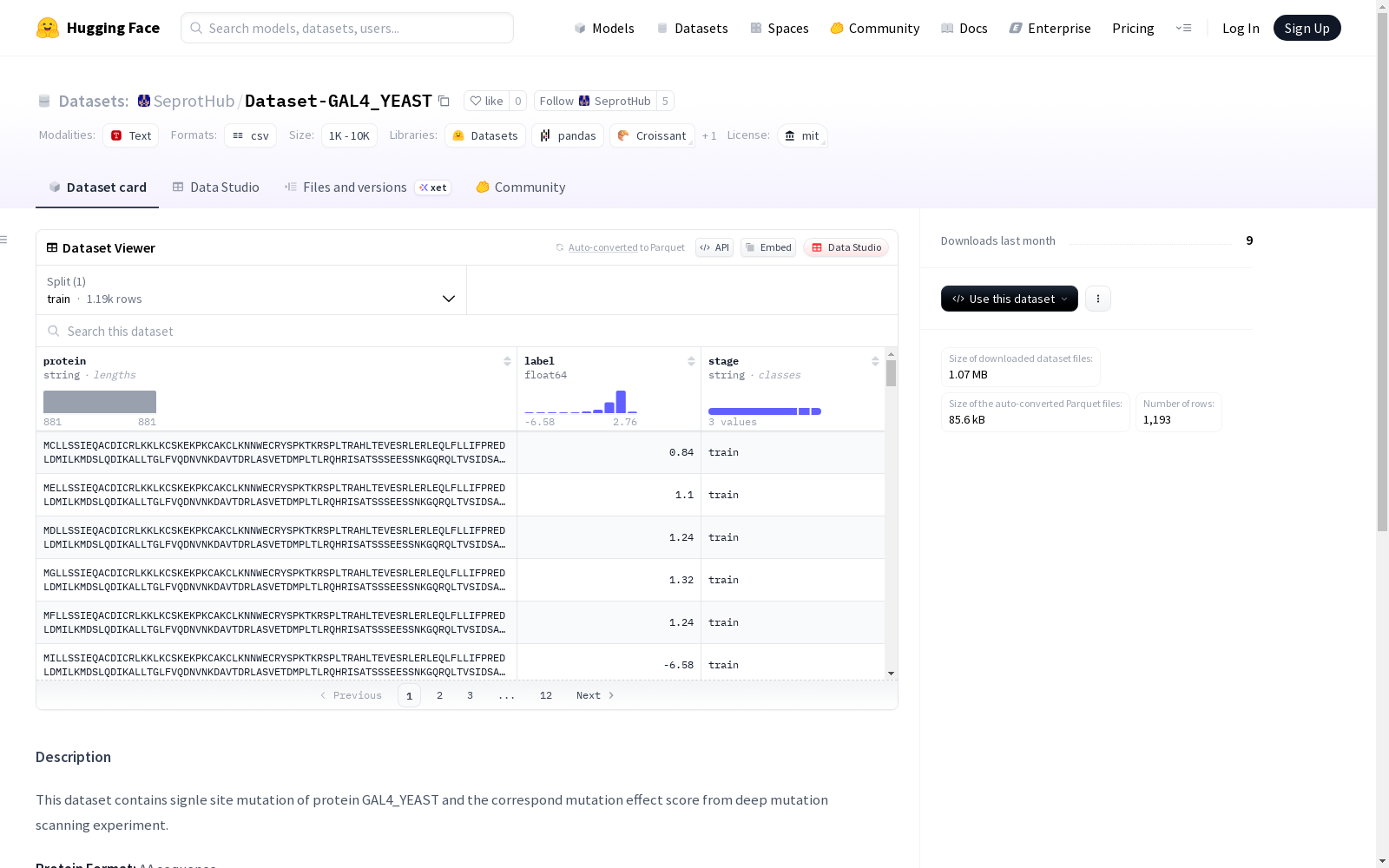Open Files and versions tab

click(367, 187)
